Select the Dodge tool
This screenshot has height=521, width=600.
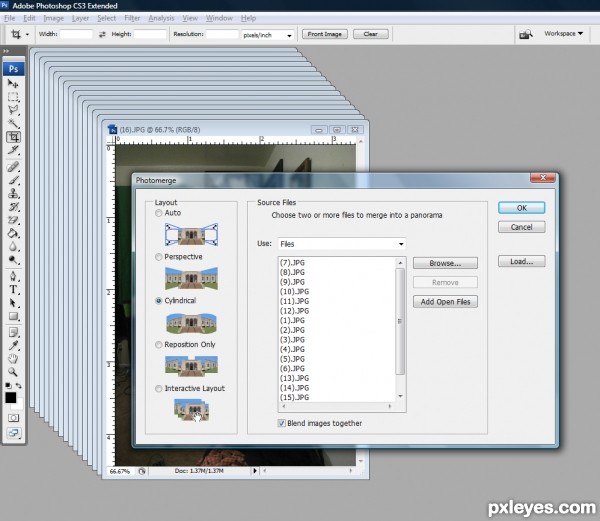(x=13, y=260)
